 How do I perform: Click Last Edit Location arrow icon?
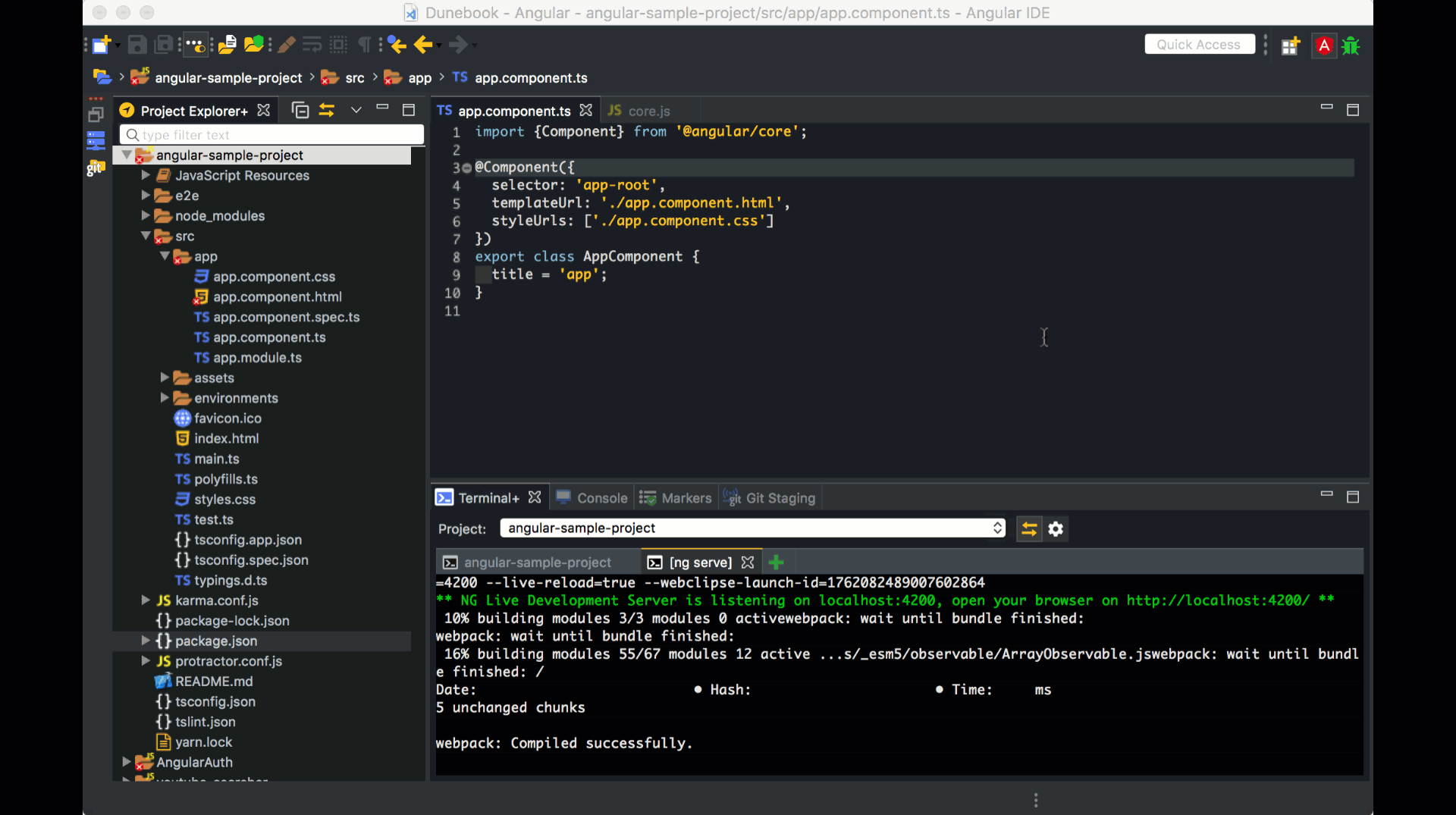pyautogui.click(x=397, y=45)
